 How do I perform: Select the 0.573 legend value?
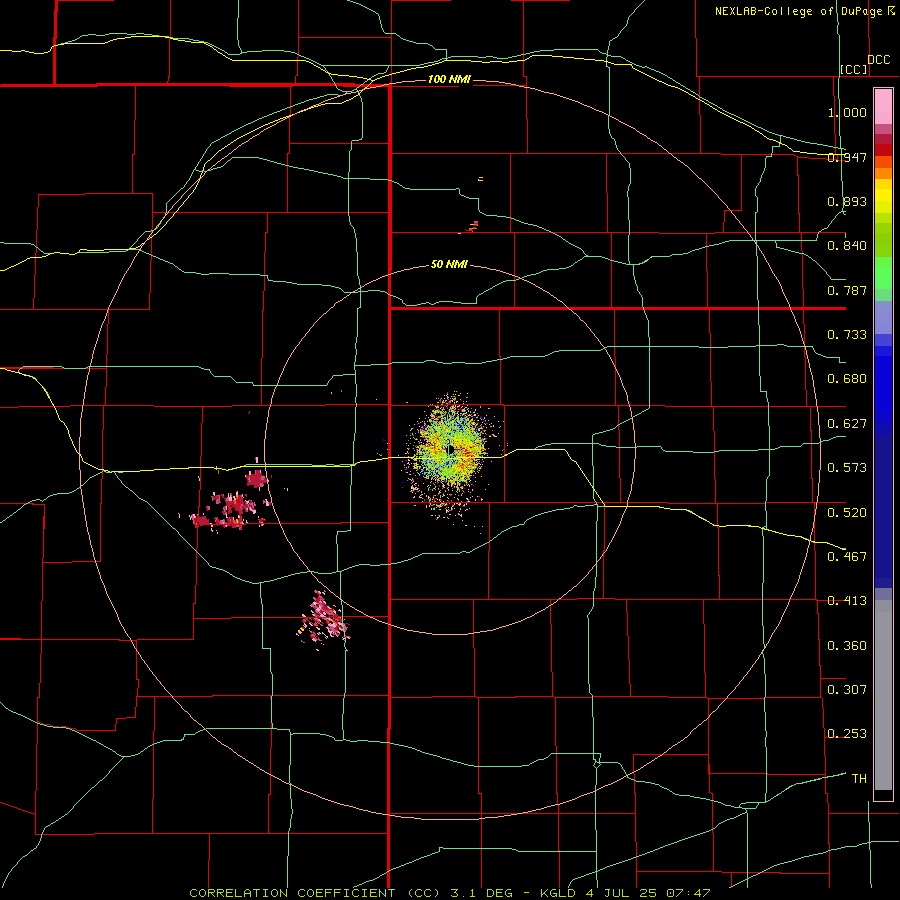pyautogui.click(x=847, y=468)
